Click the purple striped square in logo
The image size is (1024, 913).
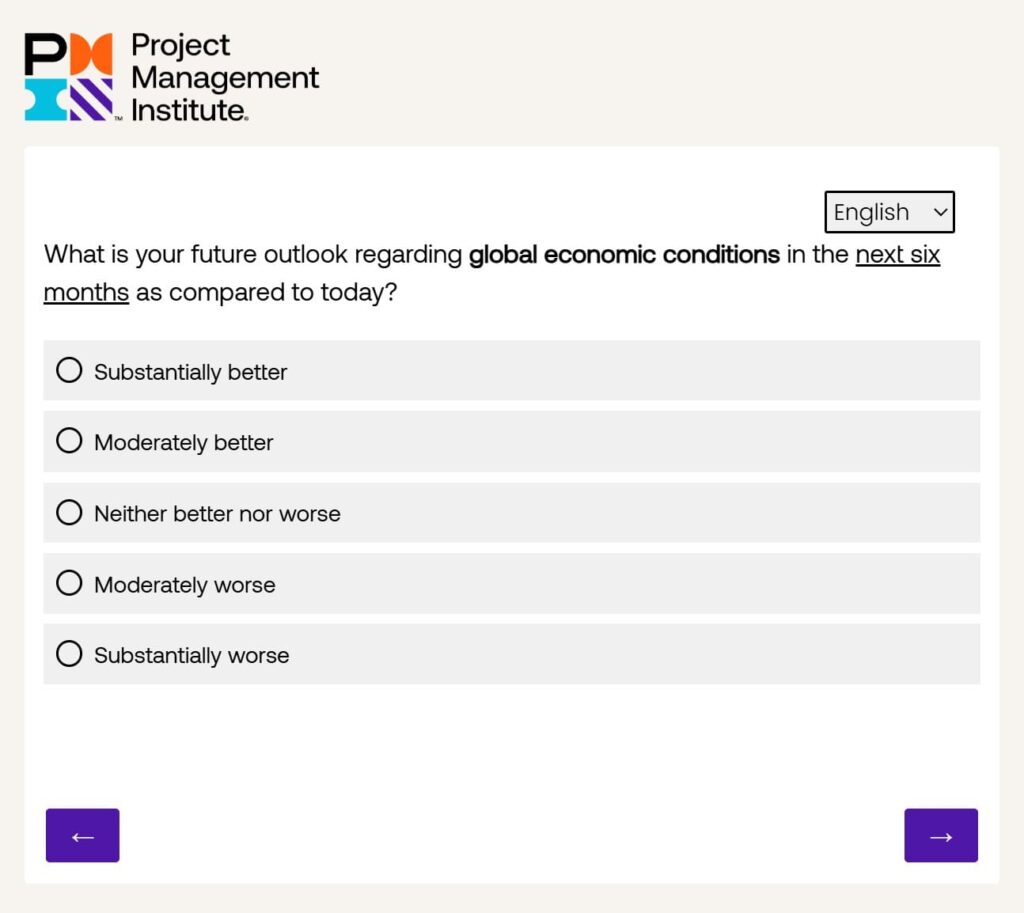[91, 99]
